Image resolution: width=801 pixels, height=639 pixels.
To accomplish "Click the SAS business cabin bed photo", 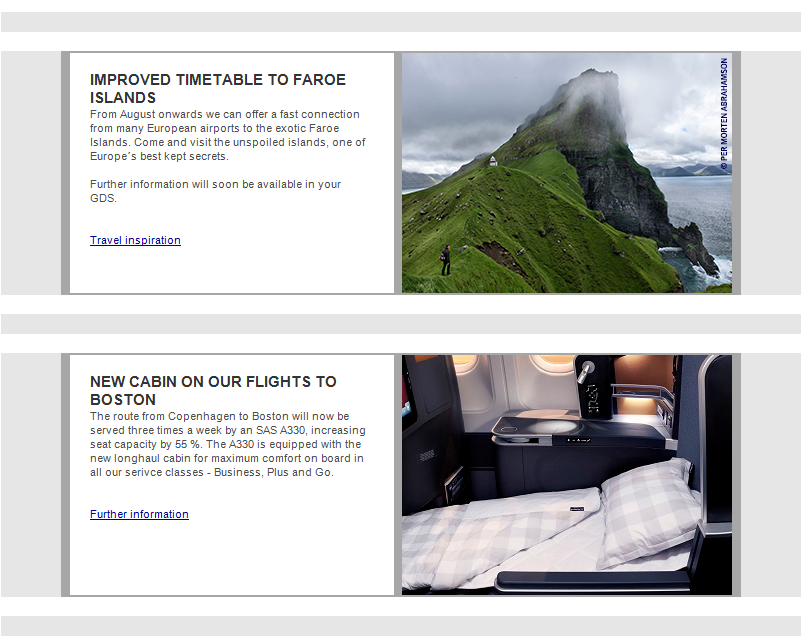I will [567, 475].
